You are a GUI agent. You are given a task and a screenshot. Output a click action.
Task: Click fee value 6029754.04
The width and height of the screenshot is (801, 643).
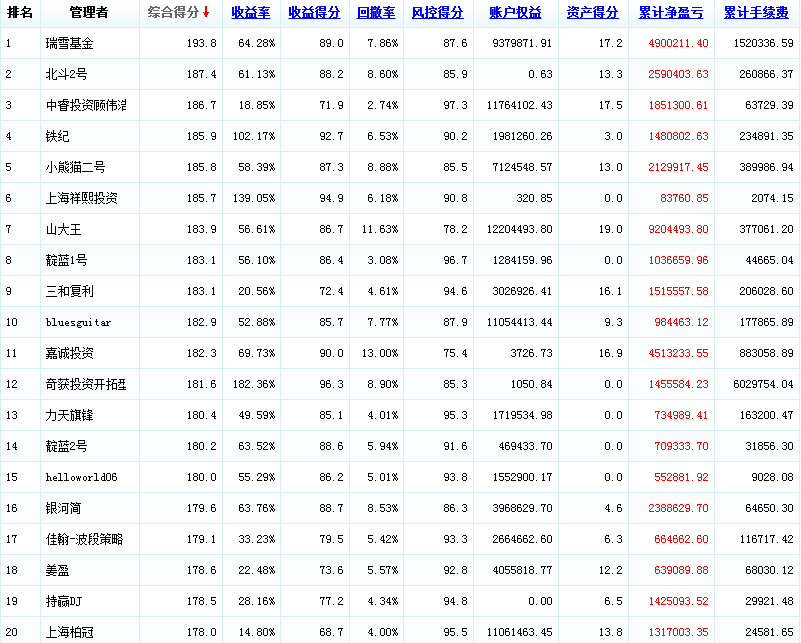(763, 384)
